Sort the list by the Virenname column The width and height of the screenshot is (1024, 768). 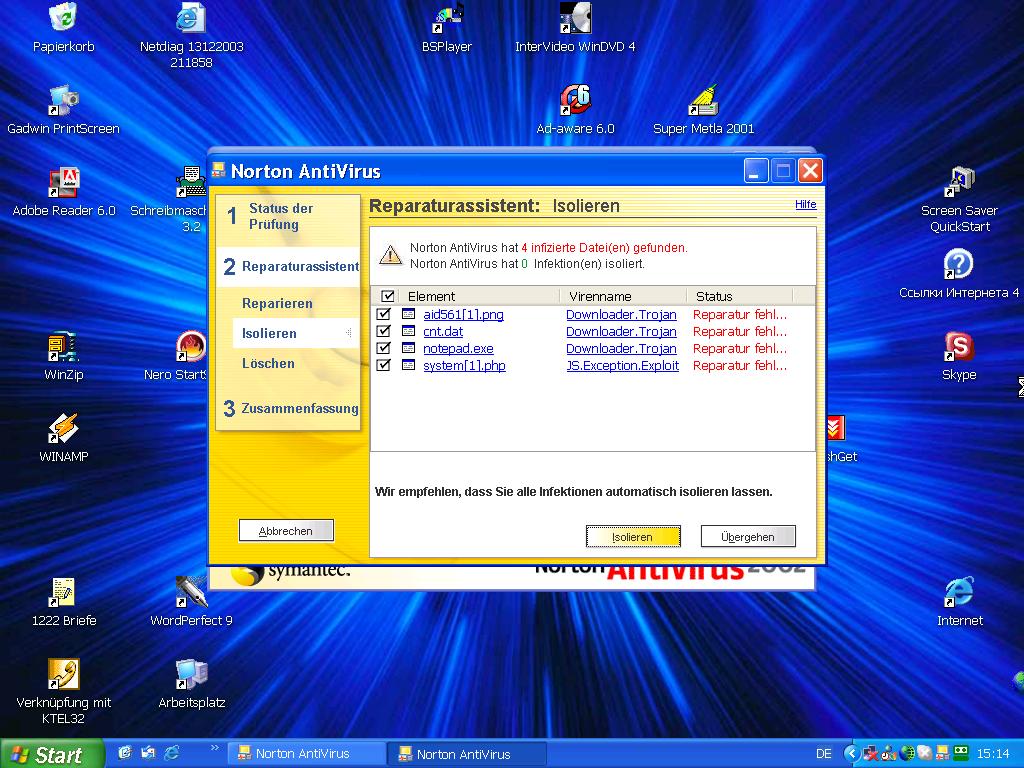(623, 296)
